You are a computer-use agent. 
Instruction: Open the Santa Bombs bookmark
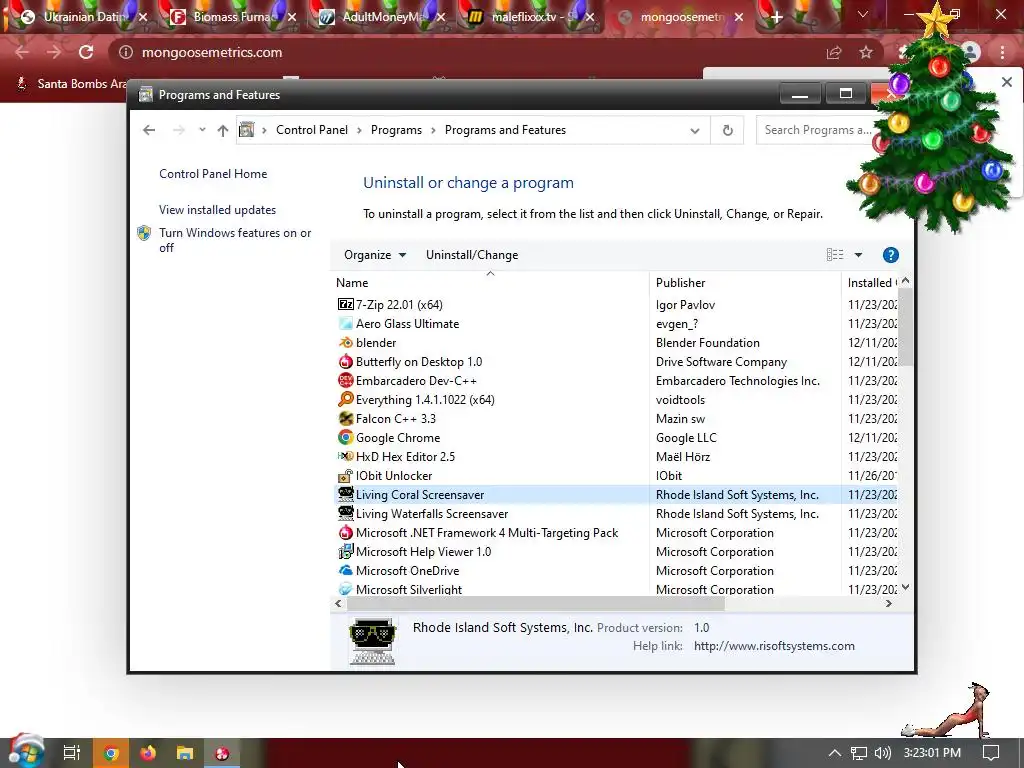tap(74, 84)
